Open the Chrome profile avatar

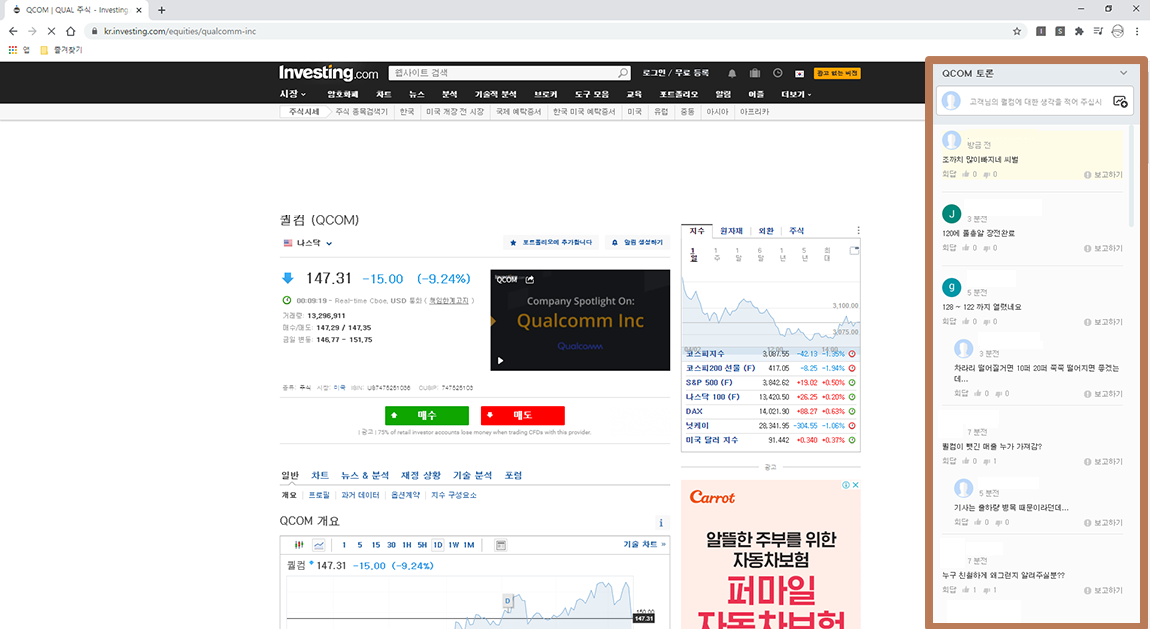[x=1118, y=32]
